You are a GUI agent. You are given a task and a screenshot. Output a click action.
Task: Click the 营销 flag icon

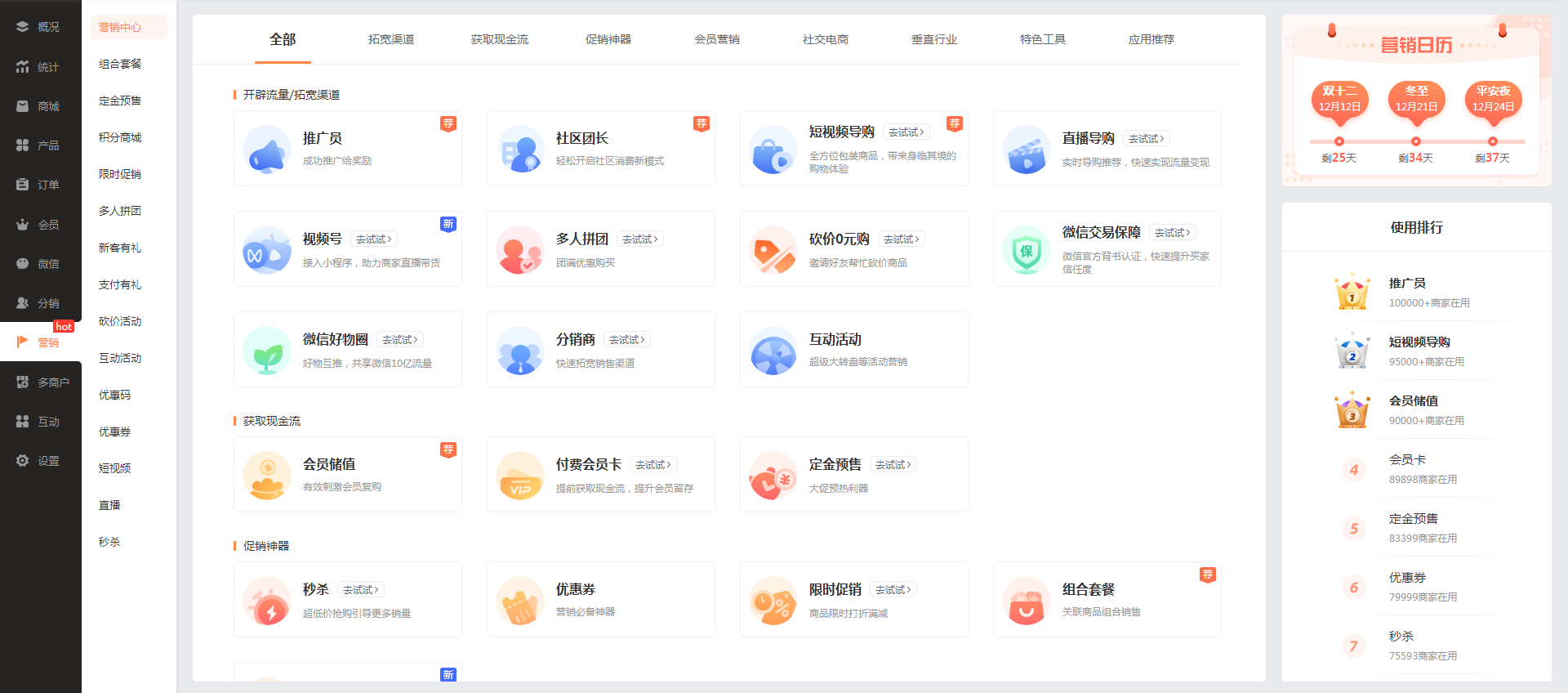pos(23,342)
